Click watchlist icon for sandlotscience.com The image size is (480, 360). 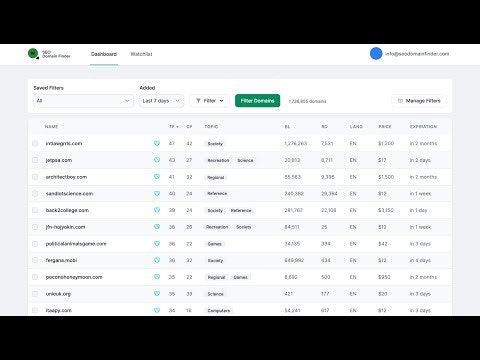pyautogui.click(x=157, y=193)
